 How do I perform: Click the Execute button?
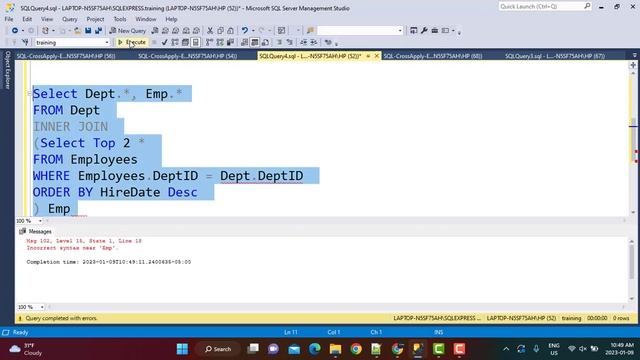point(132,42)
